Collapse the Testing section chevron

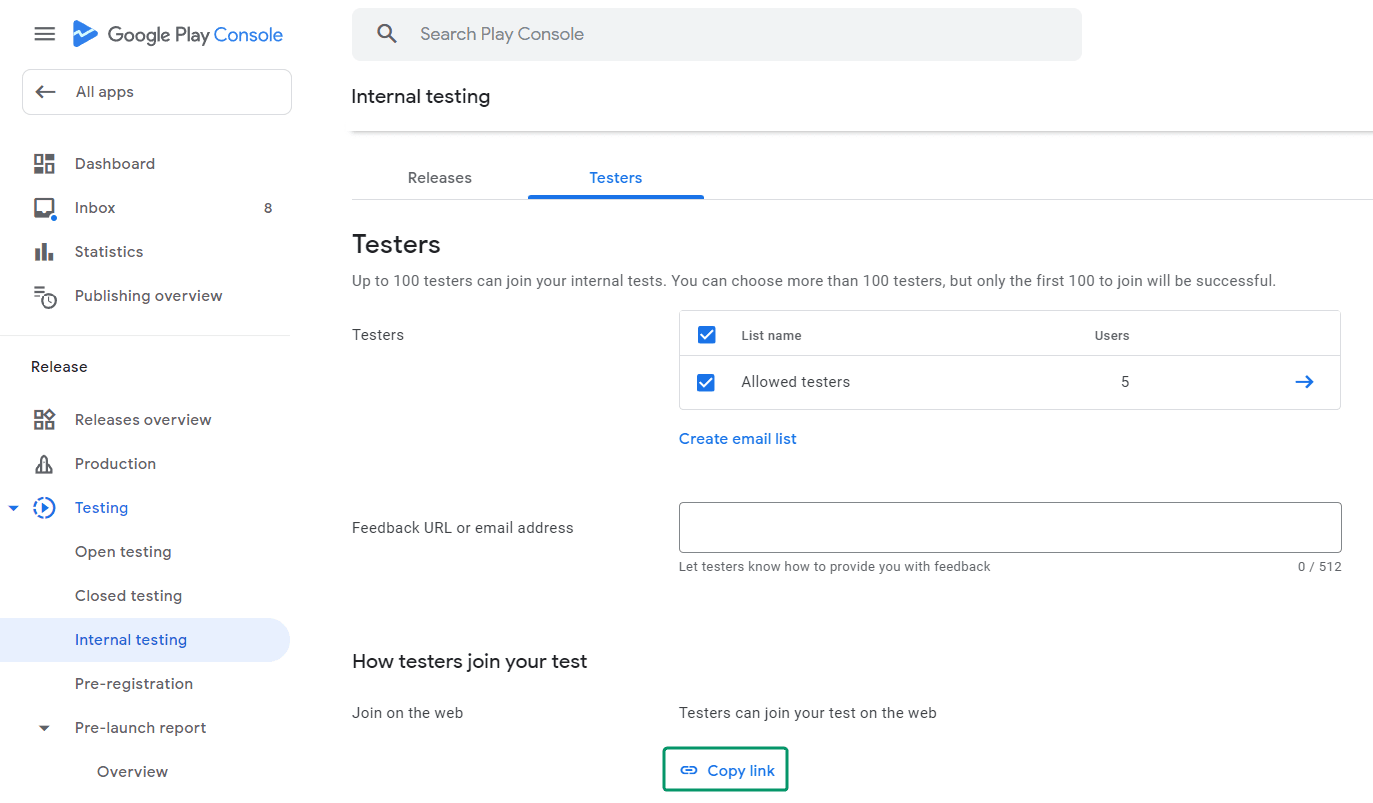point(13,507)
